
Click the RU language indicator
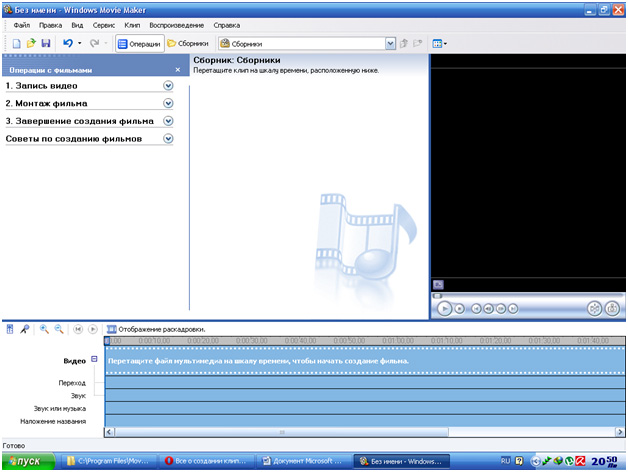[505, 461]
